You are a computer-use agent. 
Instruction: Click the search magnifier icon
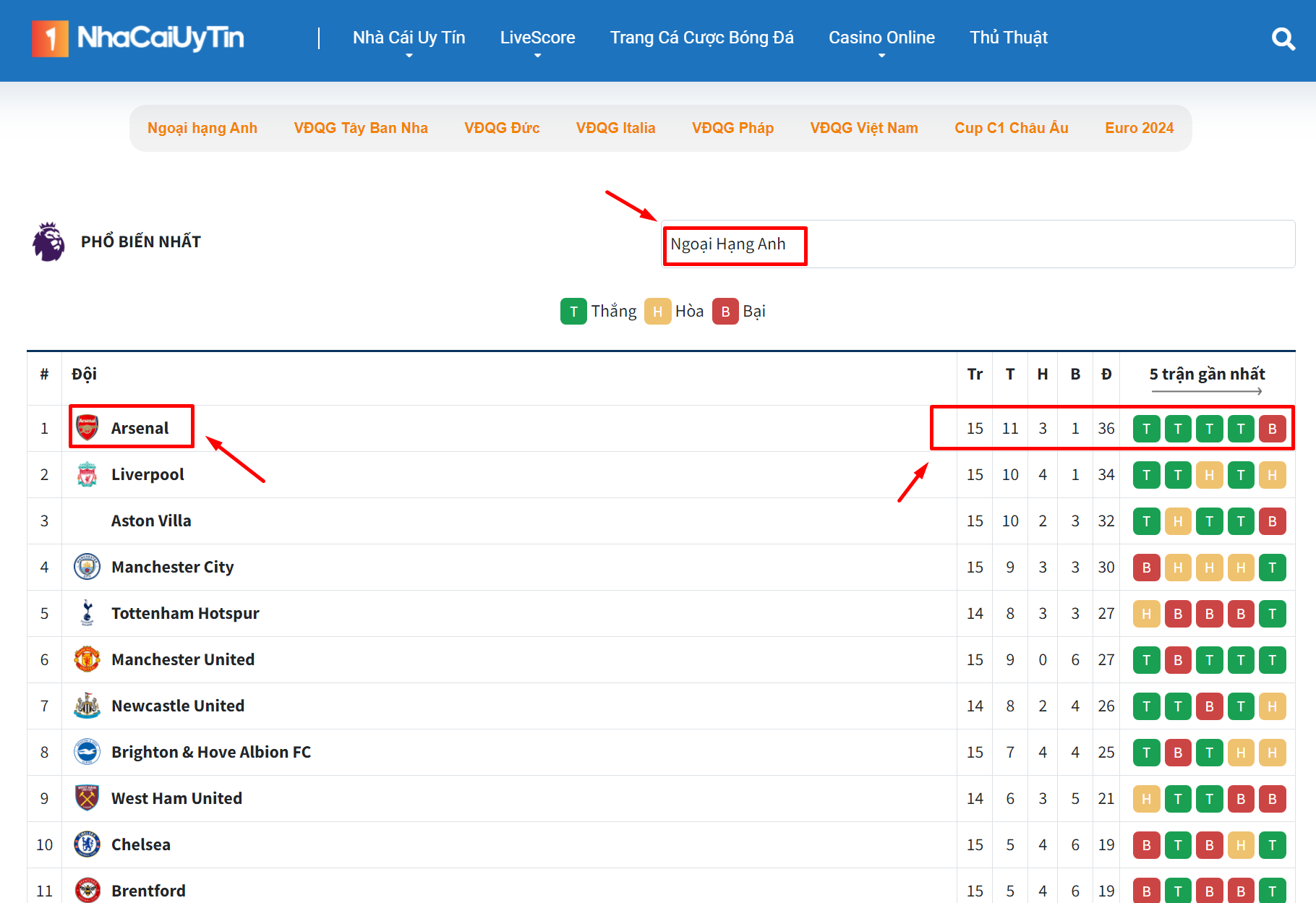pyautogui.click(x=1283, y=39)
